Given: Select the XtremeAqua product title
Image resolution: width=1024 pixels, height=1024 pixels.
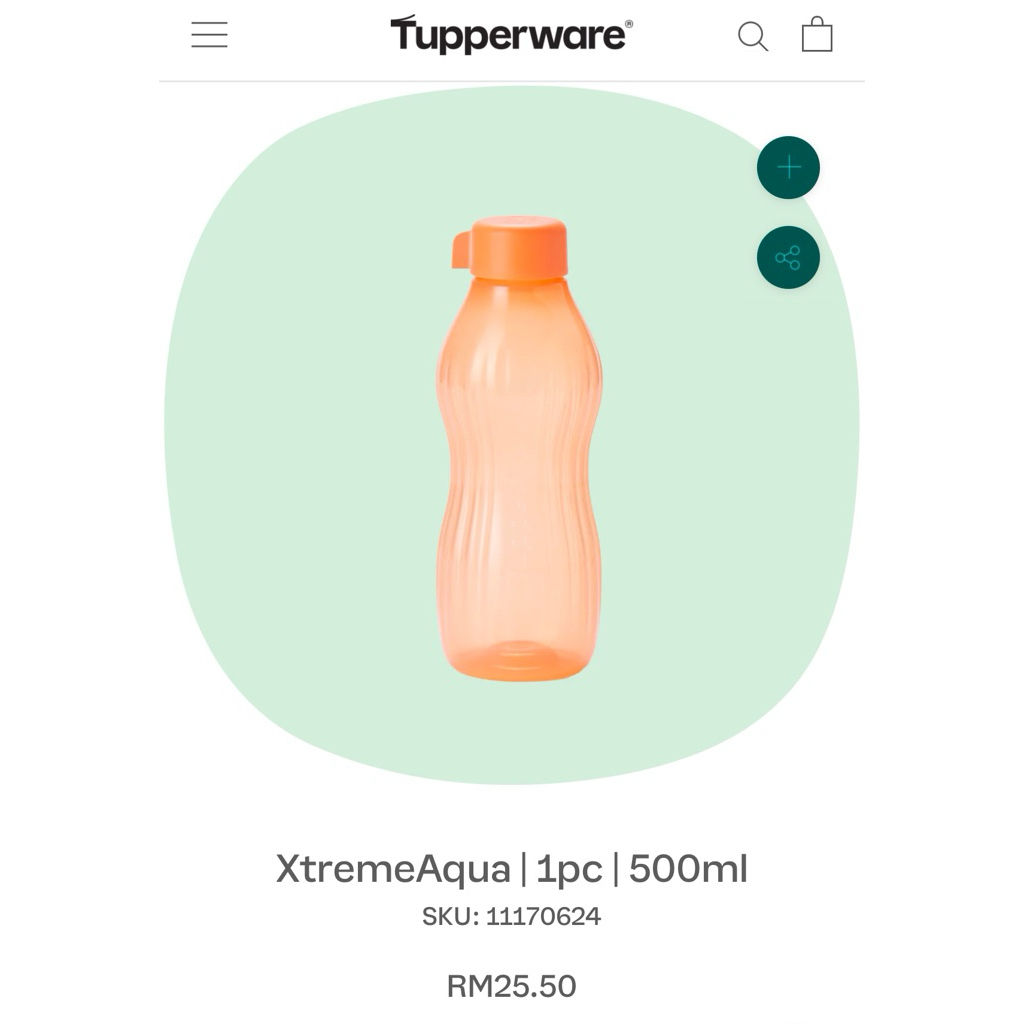Looking at the screenshot, I should pyautogui.click(x=511, y=869).
